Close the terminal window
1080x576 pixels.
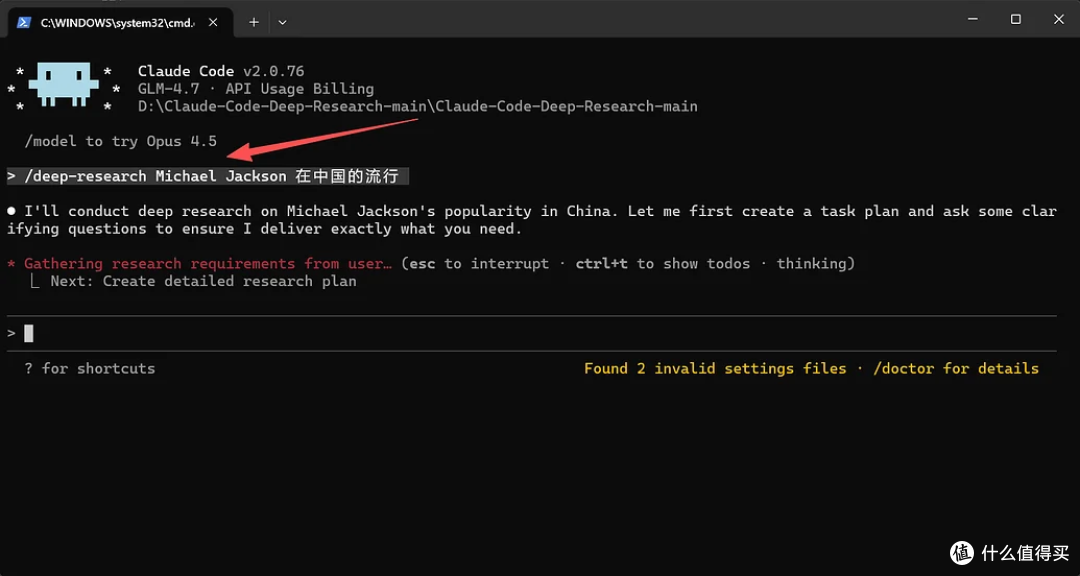pos(1059,19)
